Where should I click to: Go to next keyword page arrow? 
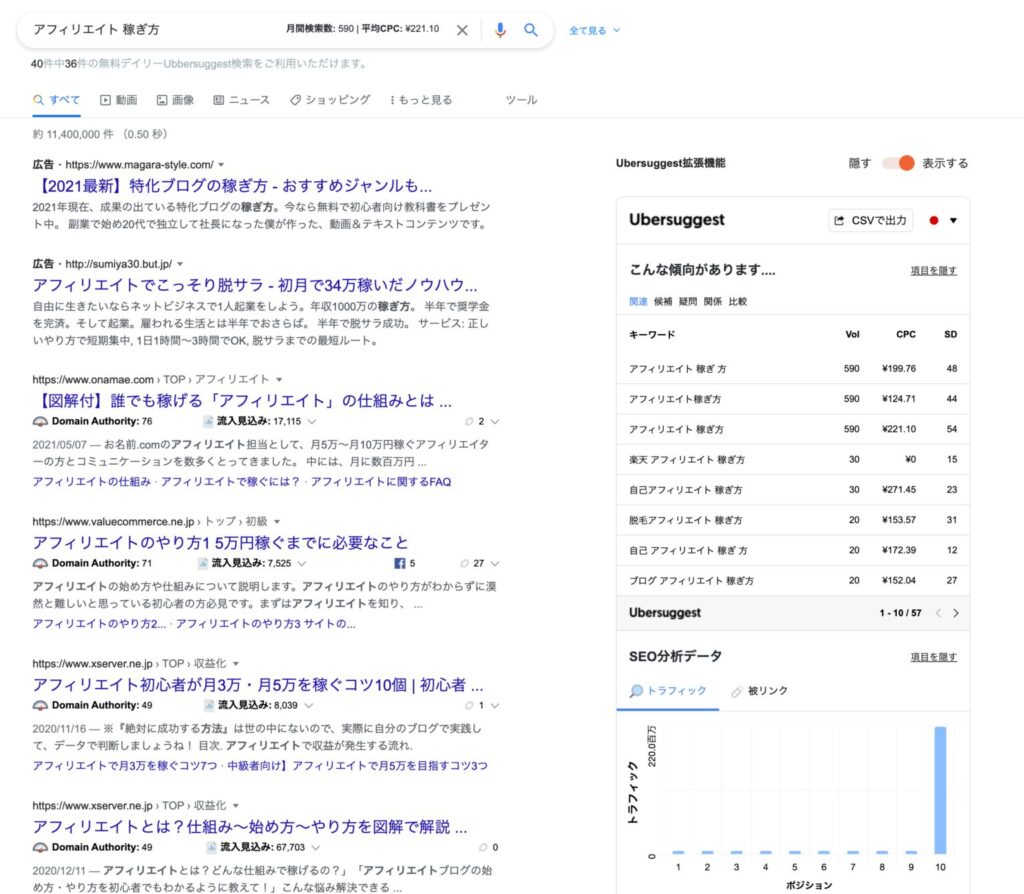[x=956, y=613]
